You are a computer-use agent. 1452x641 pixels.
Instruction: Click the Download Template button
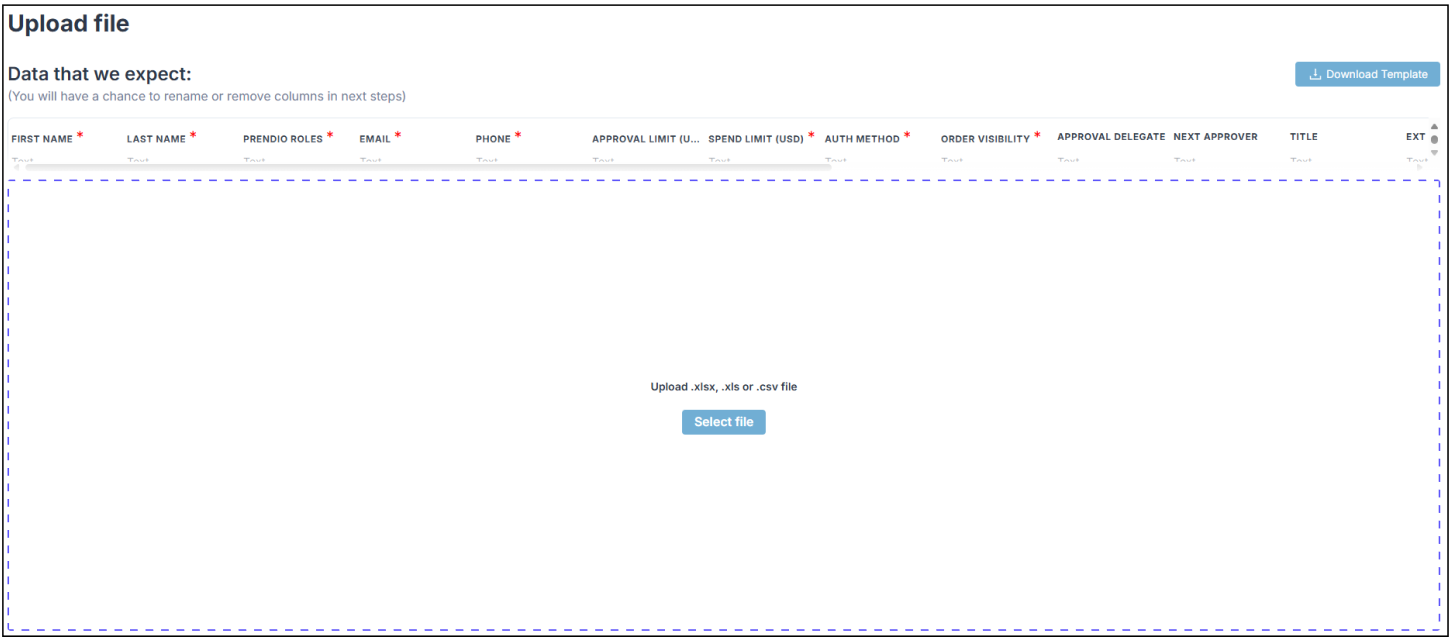click(x=1368, y=74)
